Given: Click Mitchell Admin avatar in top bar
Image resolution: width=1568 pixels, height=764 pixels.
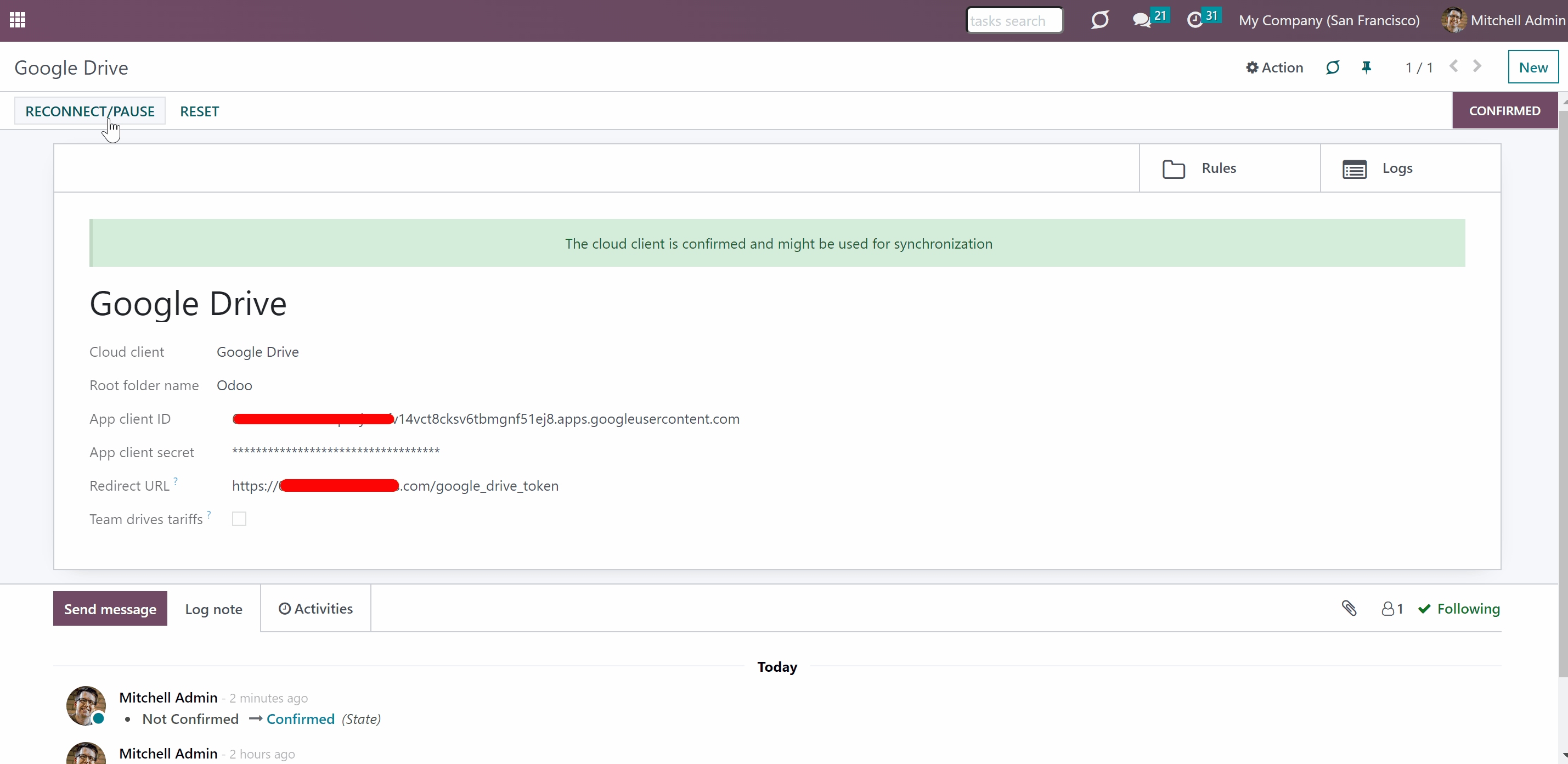Looking at the screenshot, I should click(1453, 20).
